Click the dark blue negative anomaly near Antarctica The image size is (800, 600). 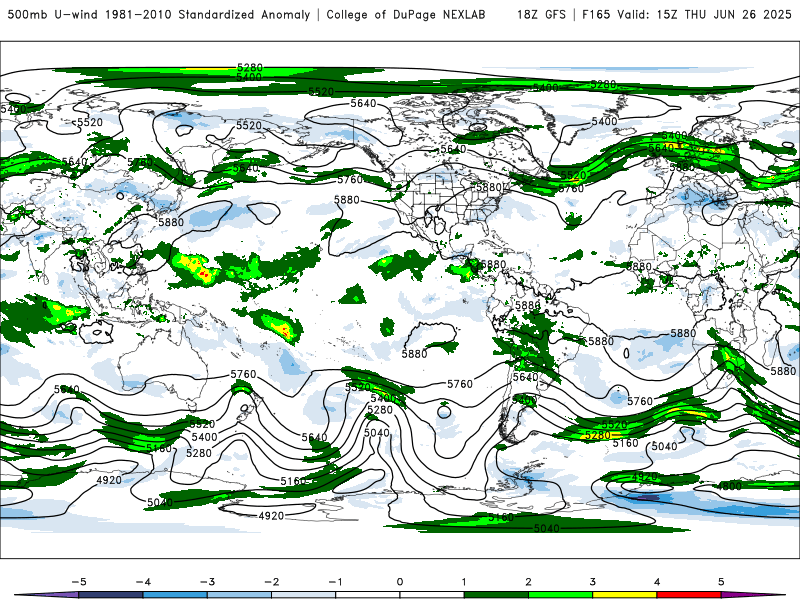[x=647, y=497]
